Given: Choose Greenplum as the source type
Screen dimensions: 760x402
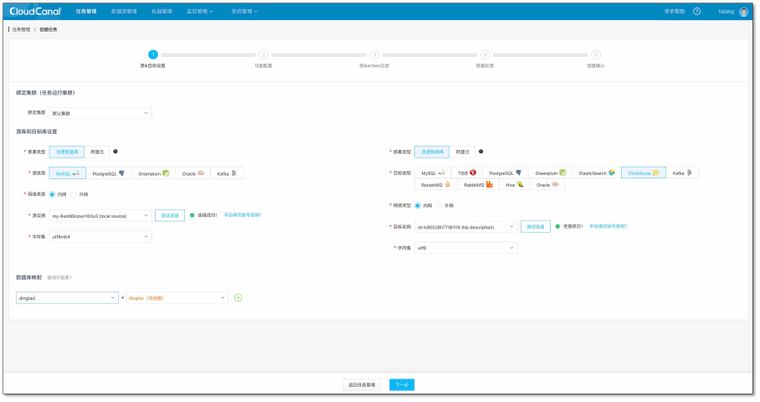Looking at the screenshot, I should [153, 173].
